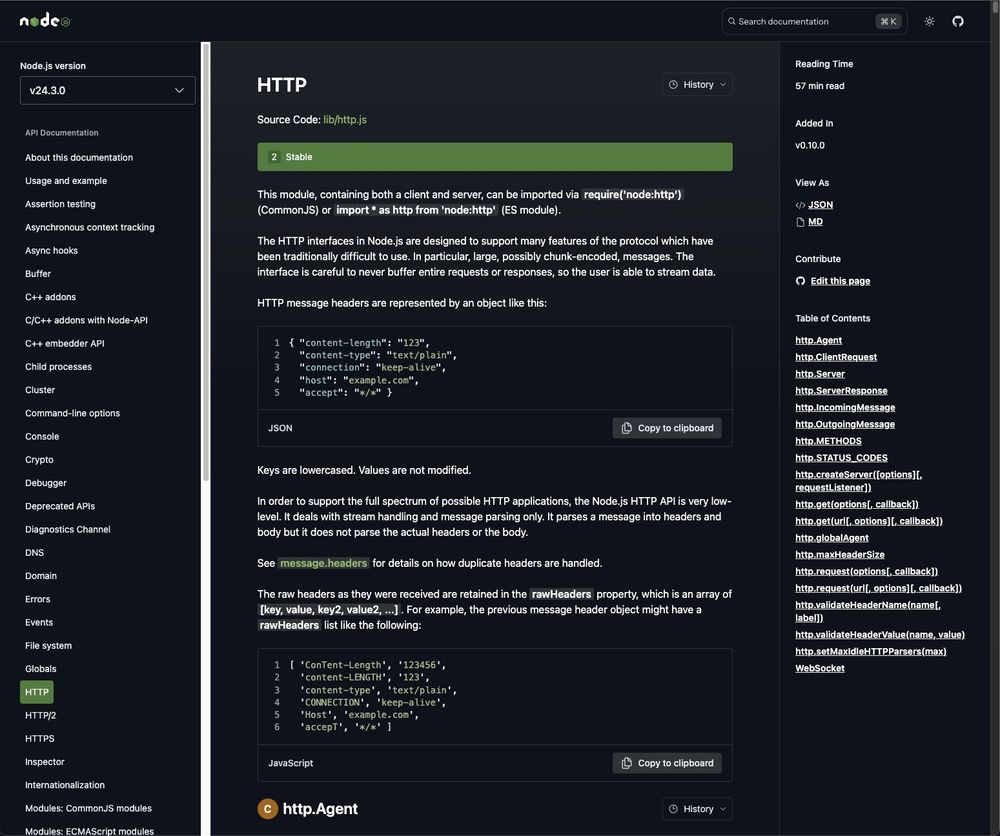Jump to http.ClientRequest in contents
The width and height of the screenshot is (1000, 836).
836,357
